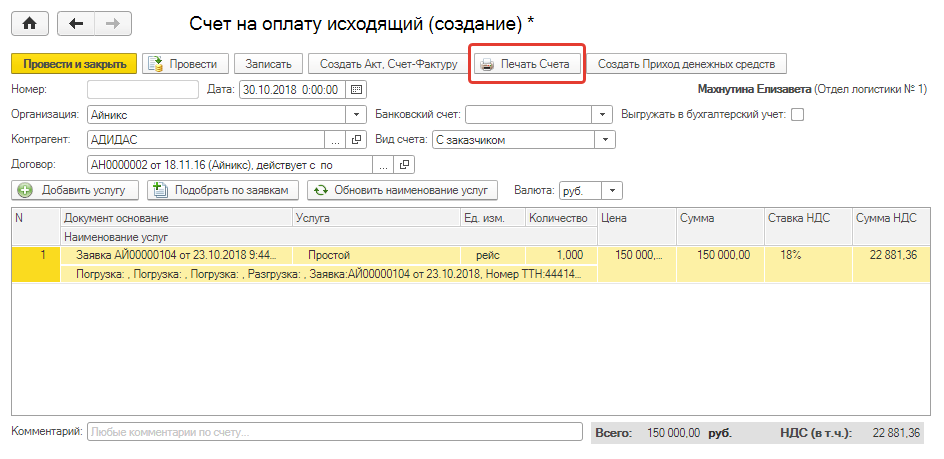Click the Сумма НДС column header
The width and height of the screenshot is (944, 459).
pyautogui.click(x=891, y=227)
